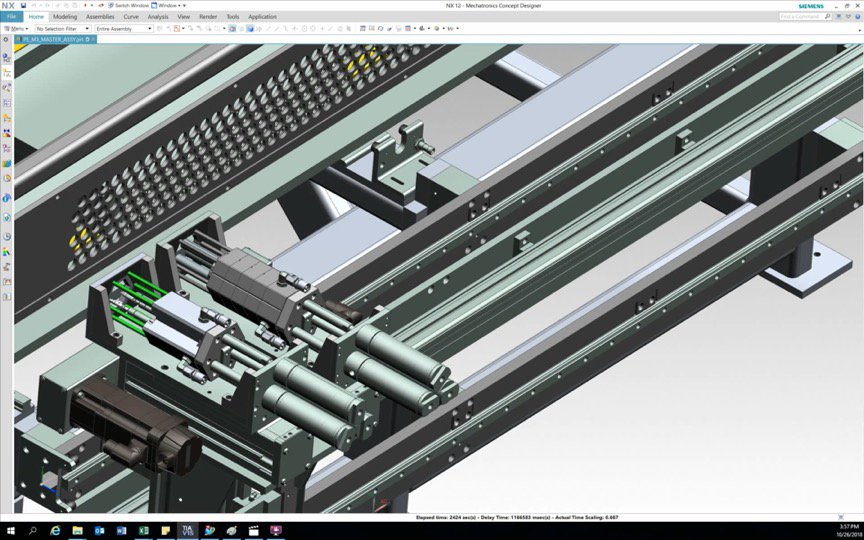
Task: Launch Internet Explorer from the taskbar
Action: [55, 531]
